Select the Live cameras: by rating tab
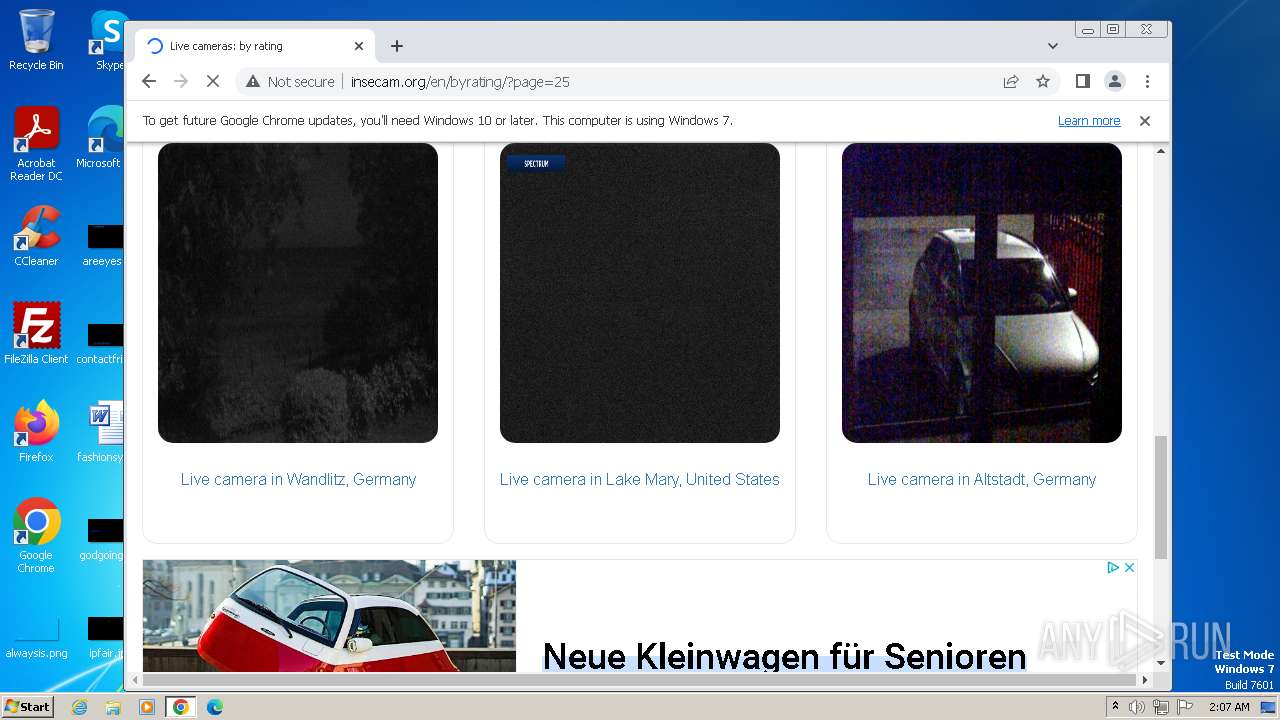The width and height of the screenshot is (1280, 720). 255,46
